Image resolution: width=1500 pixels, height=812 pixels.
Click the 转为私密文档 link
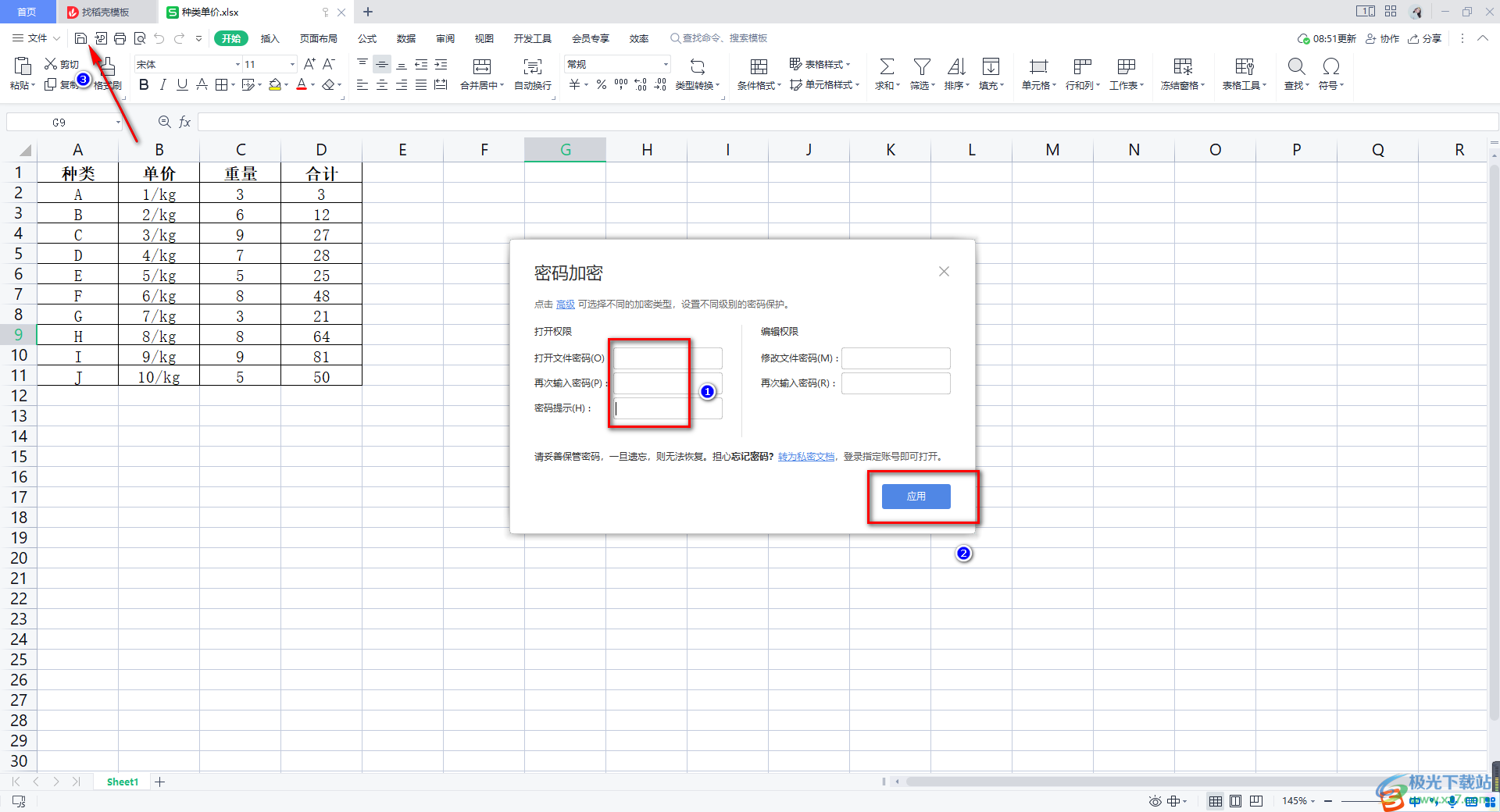point(806,457)
